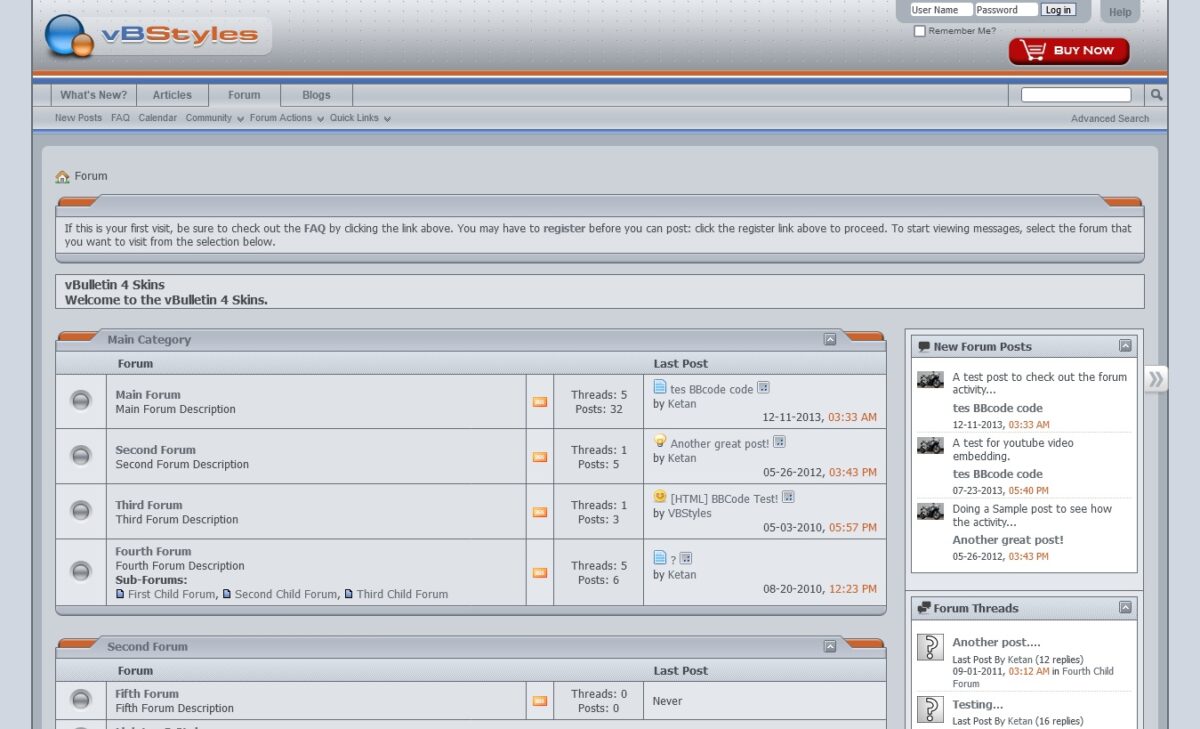Open the Quick Links dropdown
This screenshot has height=729, width=1200.
356,118
